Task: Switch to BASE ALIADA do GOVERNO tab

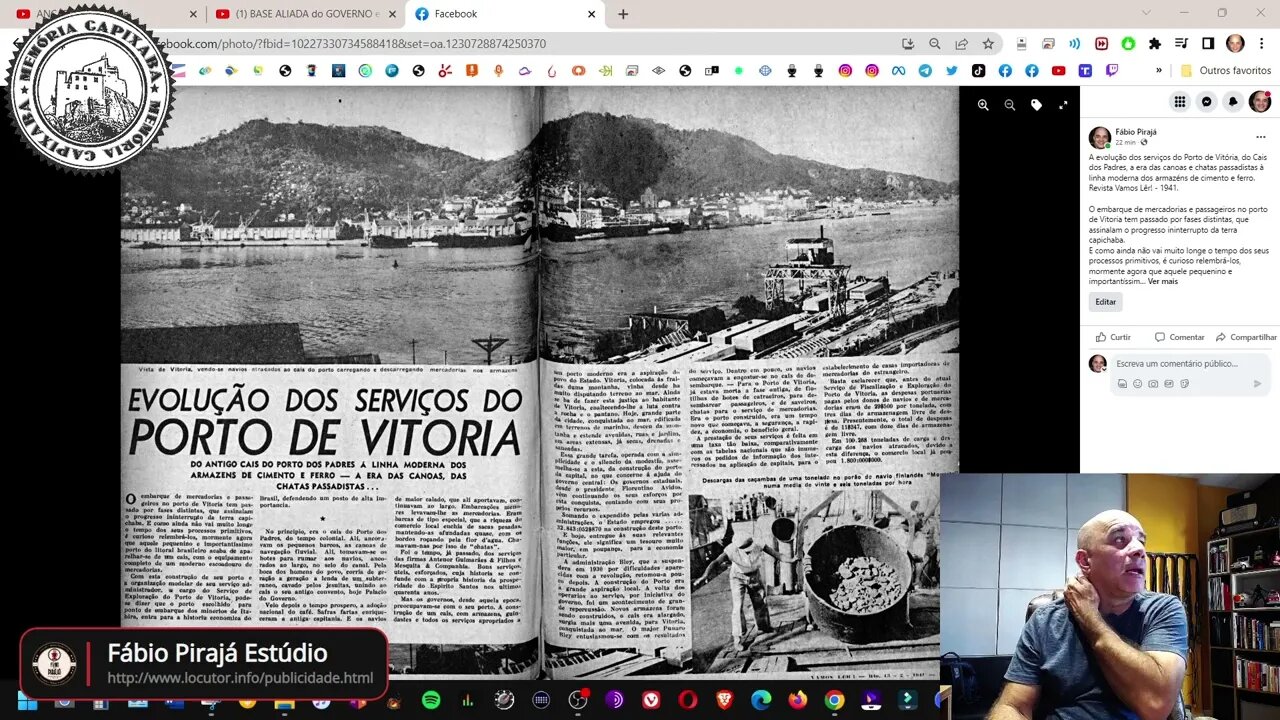Action: click(x=305, y=14)
